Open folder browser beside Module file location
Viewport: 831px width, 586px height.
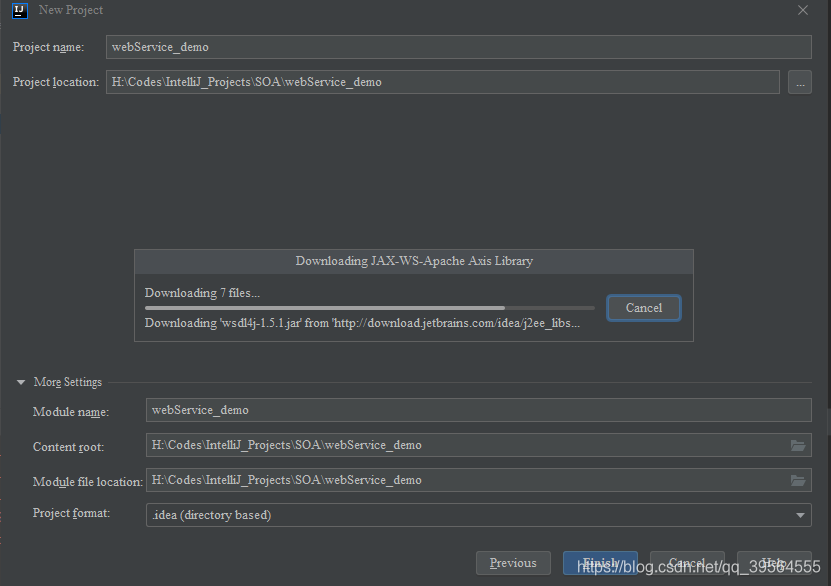797,480
